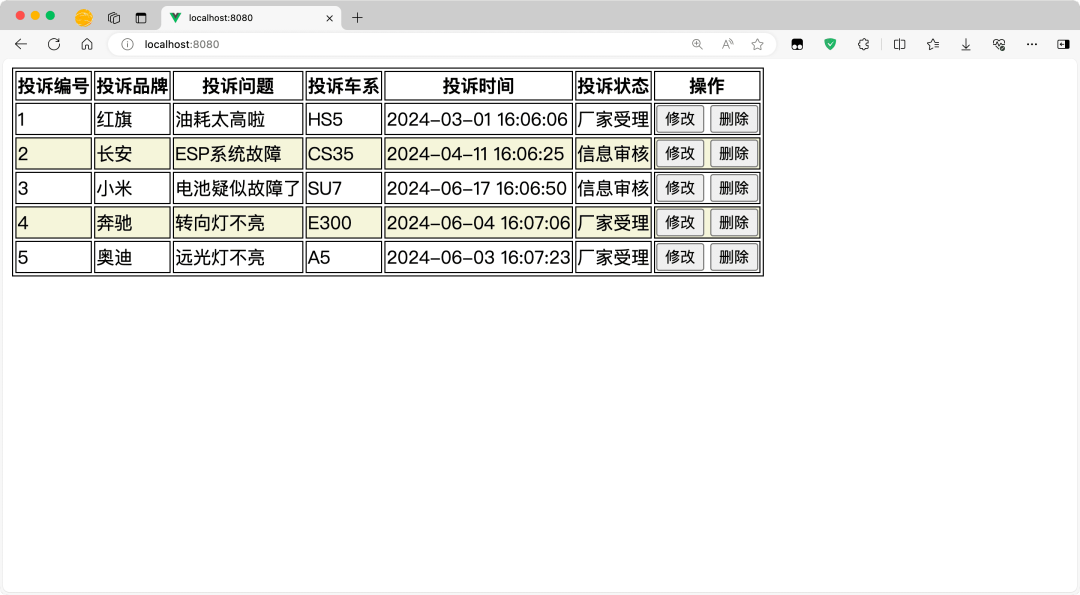Click the 操作 column header
Image resolution: width=1080 pixels, height=595 pixels.
(x=707, y=86)
